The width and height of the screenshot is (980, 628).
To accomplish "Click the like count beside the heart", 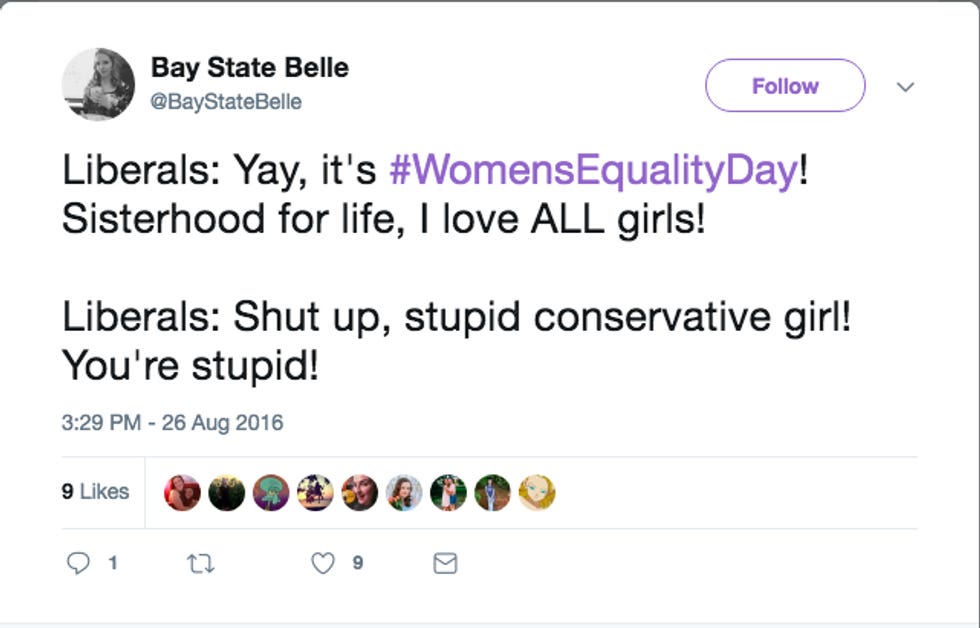I will (357, 564).
